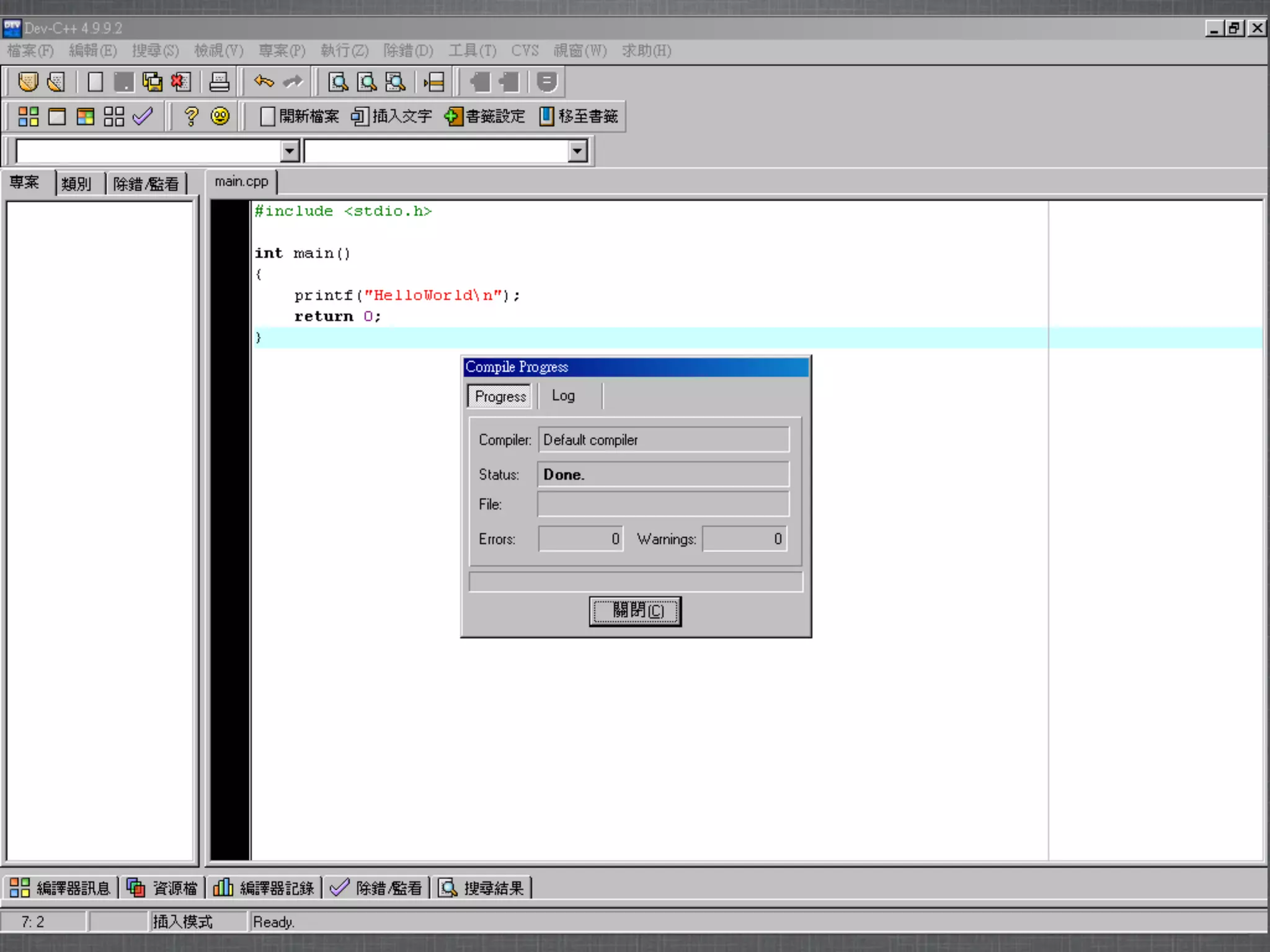The width and height of the screenshot is (1270, 952).
Task: Click the 關閉(C) button in the dialog
Action: (635, 611)
